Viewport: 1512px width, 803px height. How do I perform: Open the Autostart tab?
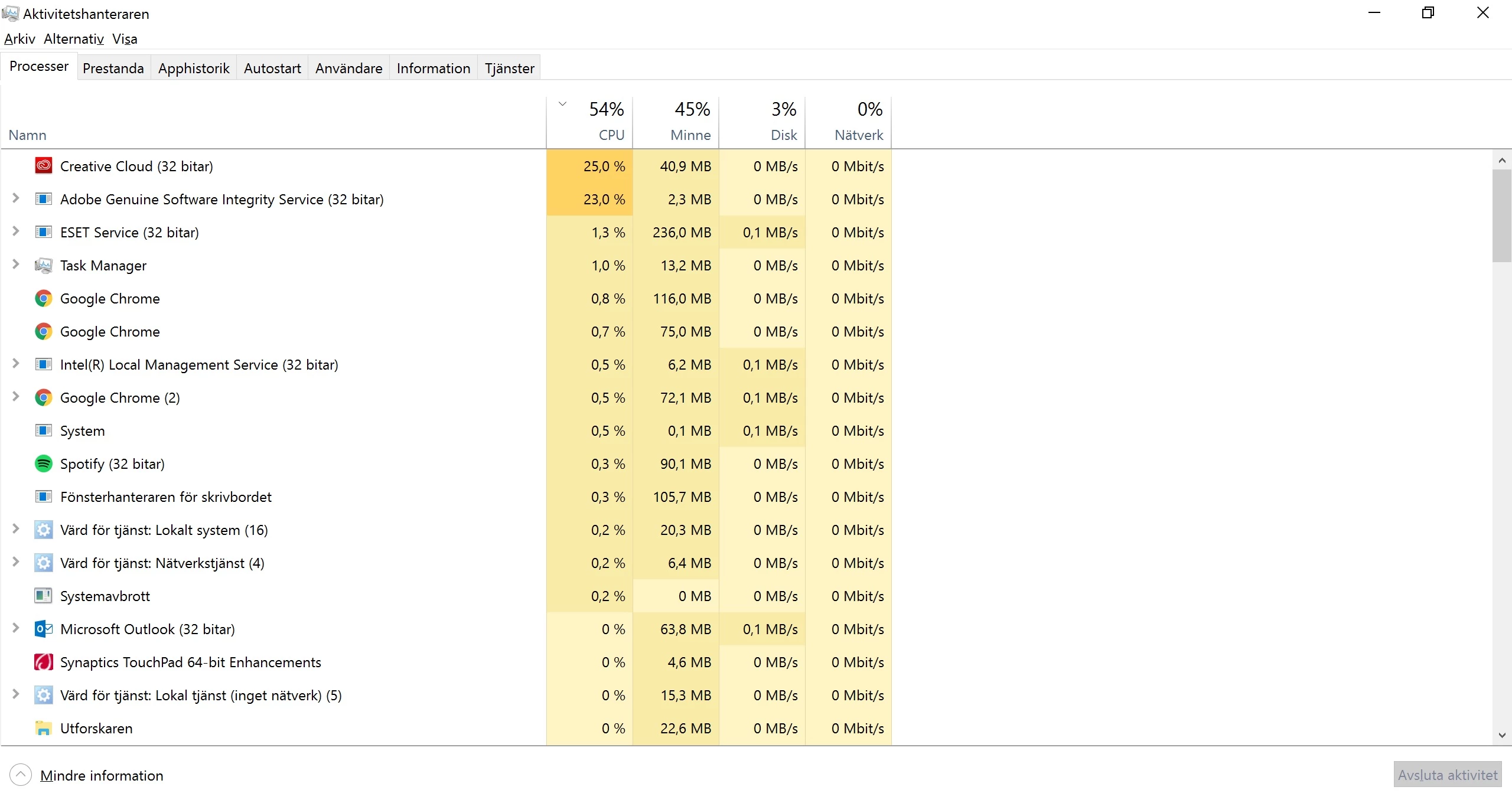pos(272,68)
